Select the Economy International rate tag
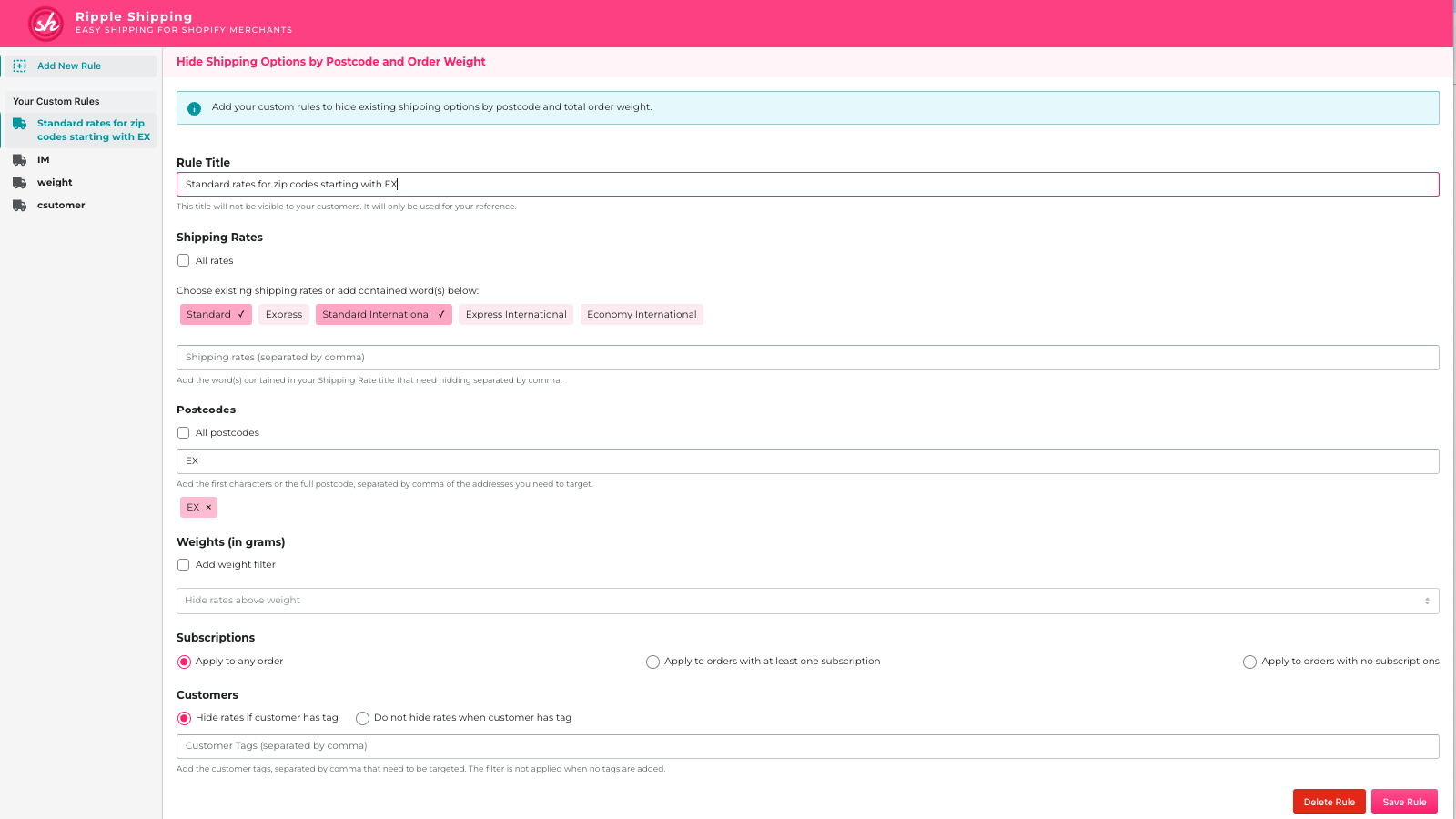Viewport: 1456px width, 819px height. click(x=642, y=315)
